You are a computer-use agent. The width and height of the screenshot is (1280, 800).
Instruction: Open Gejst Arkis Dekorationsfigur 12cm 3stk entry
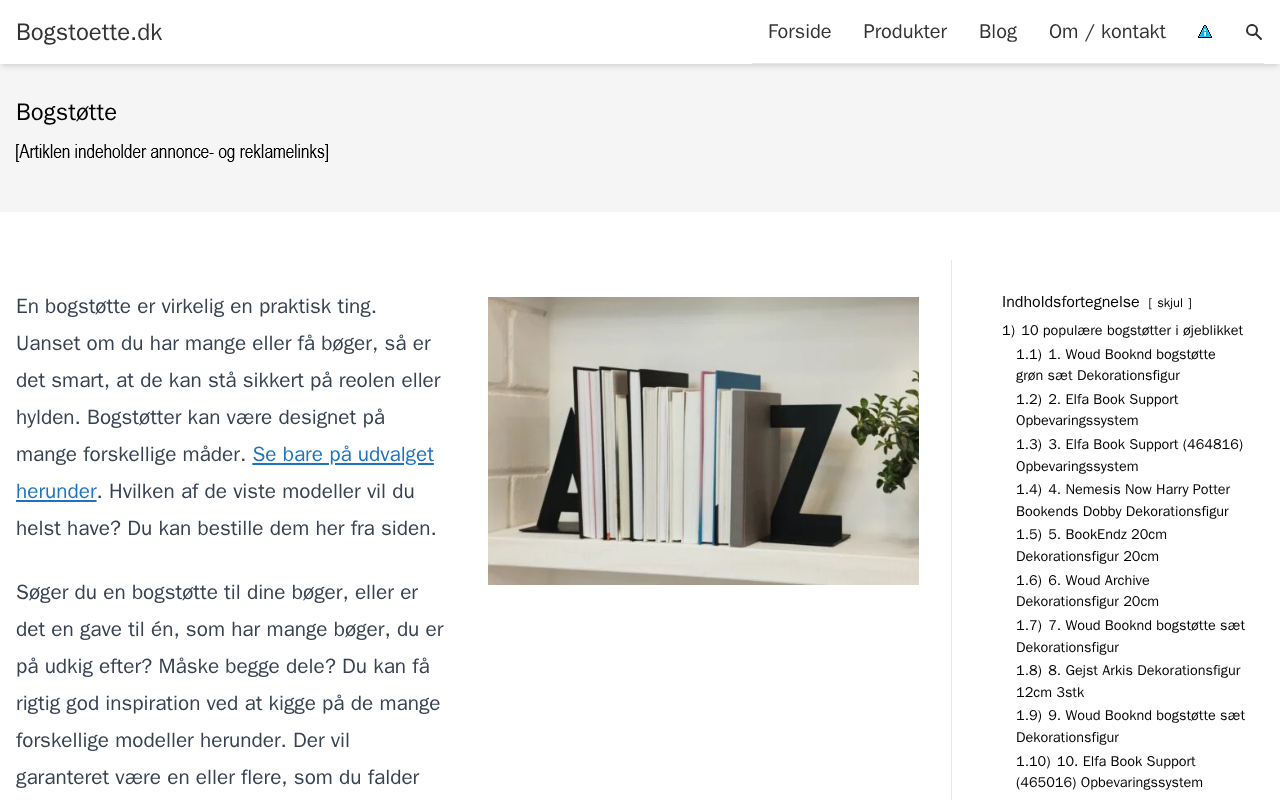click(x=1128, y=681)
